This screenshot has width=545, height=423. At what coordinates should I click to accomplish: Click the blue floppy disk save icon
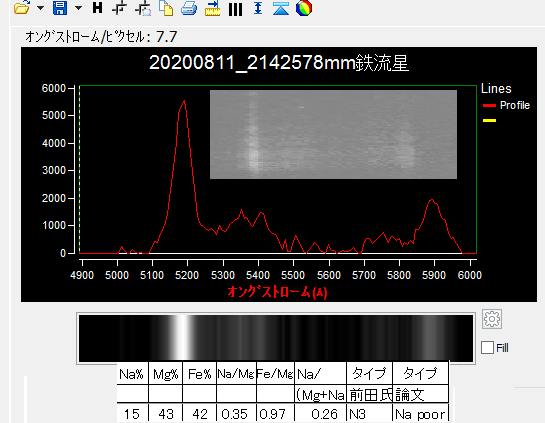click(x=60, y=8)
